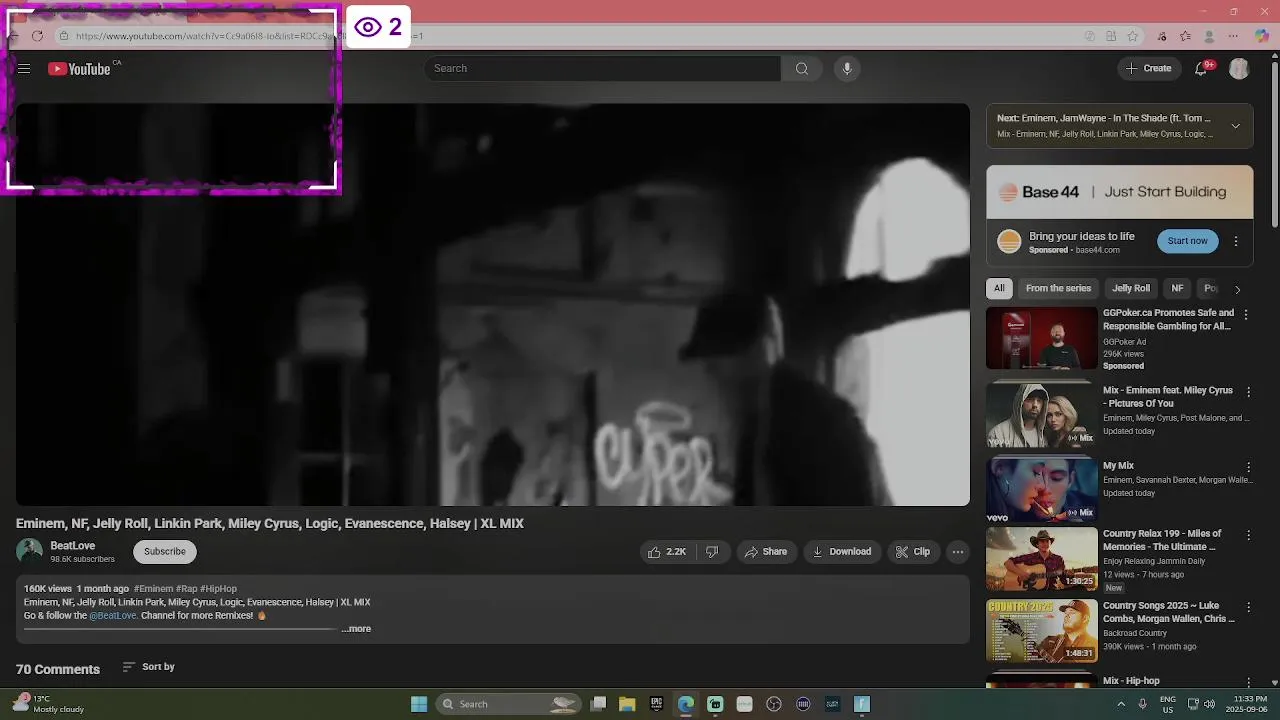This screenshot has height=720, width=1280.
Task: Select the NF filter chip
Action: tap(1177, 288)
